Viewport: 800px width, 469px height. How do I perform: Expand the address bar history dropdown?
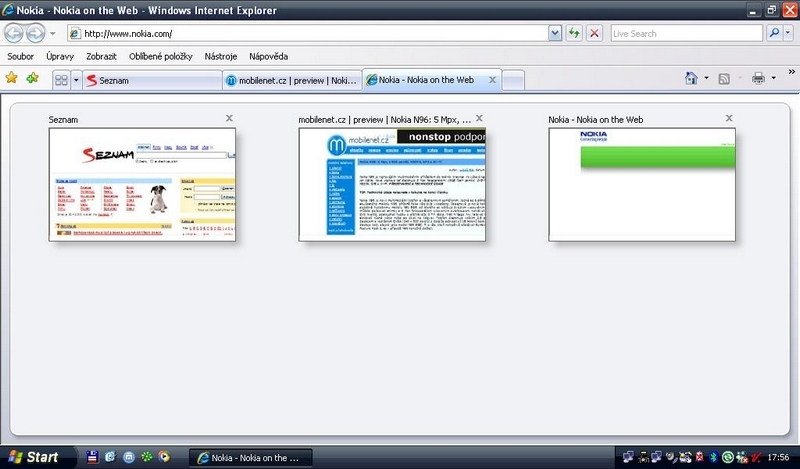pyautogui.click(x=555, y=33)
